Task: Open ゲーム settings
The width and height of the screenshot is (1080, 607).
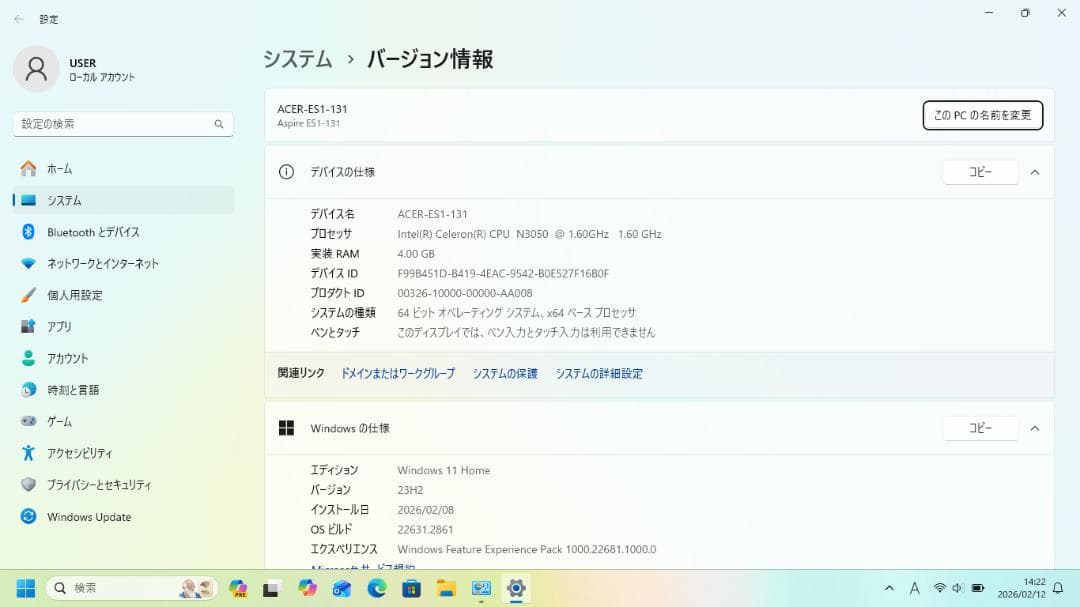Action: pos(123,422)
